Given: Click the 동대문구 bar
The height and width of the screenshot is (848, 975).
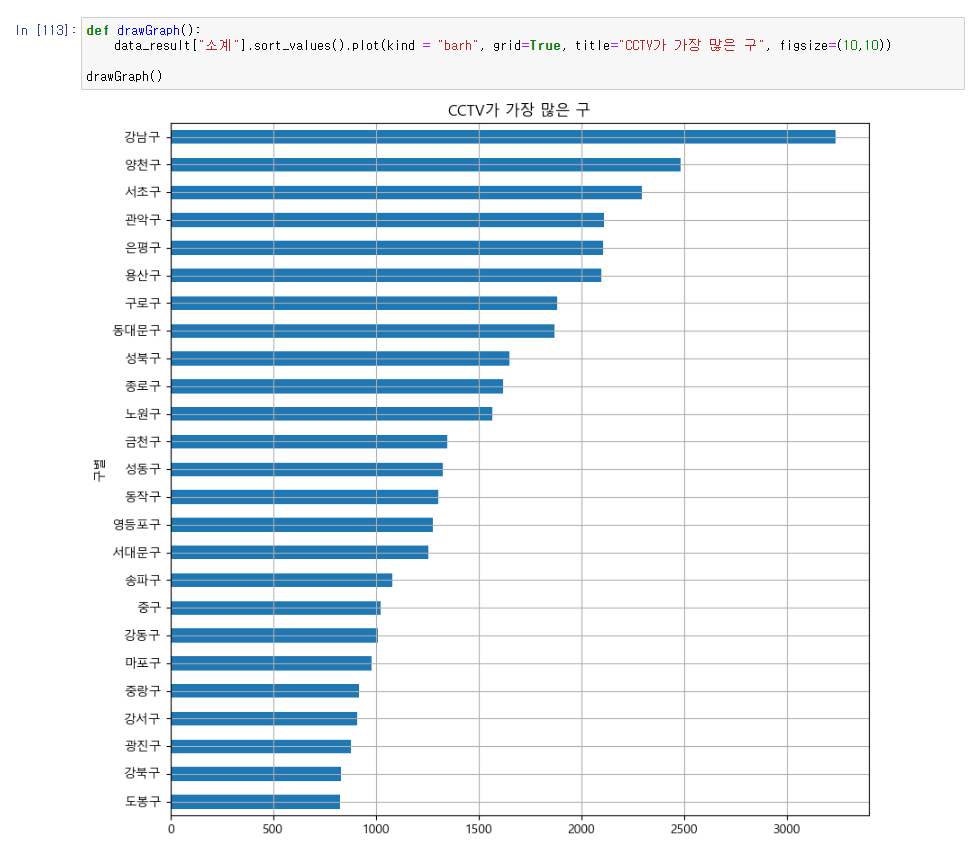Looking at the screenshot, I should [x=363, y=331].
